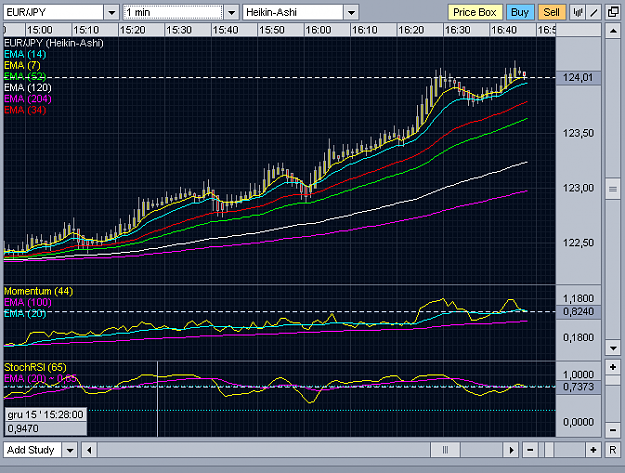Click the EMA (100) label in Momentum panel
625x473 pixels.
click(28, 302)
